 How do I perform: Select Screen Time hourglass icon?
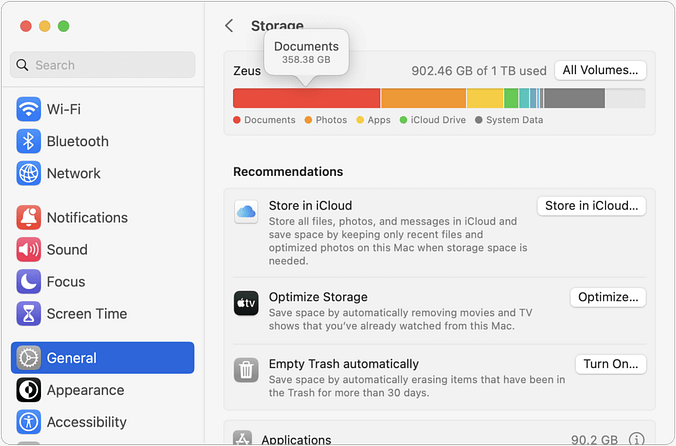28,313
